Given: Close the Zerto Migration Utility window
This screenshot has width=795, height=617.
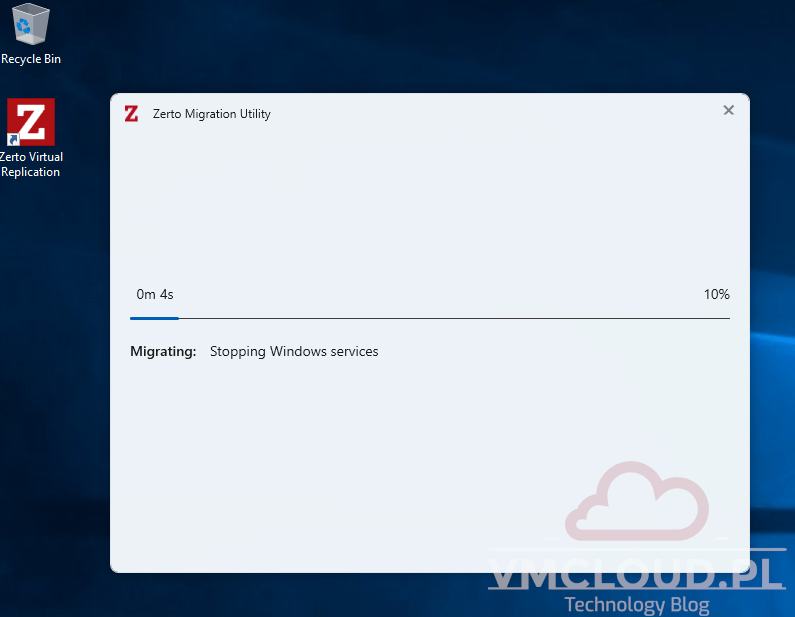Looking at the screenshot, I should (728, 110).
